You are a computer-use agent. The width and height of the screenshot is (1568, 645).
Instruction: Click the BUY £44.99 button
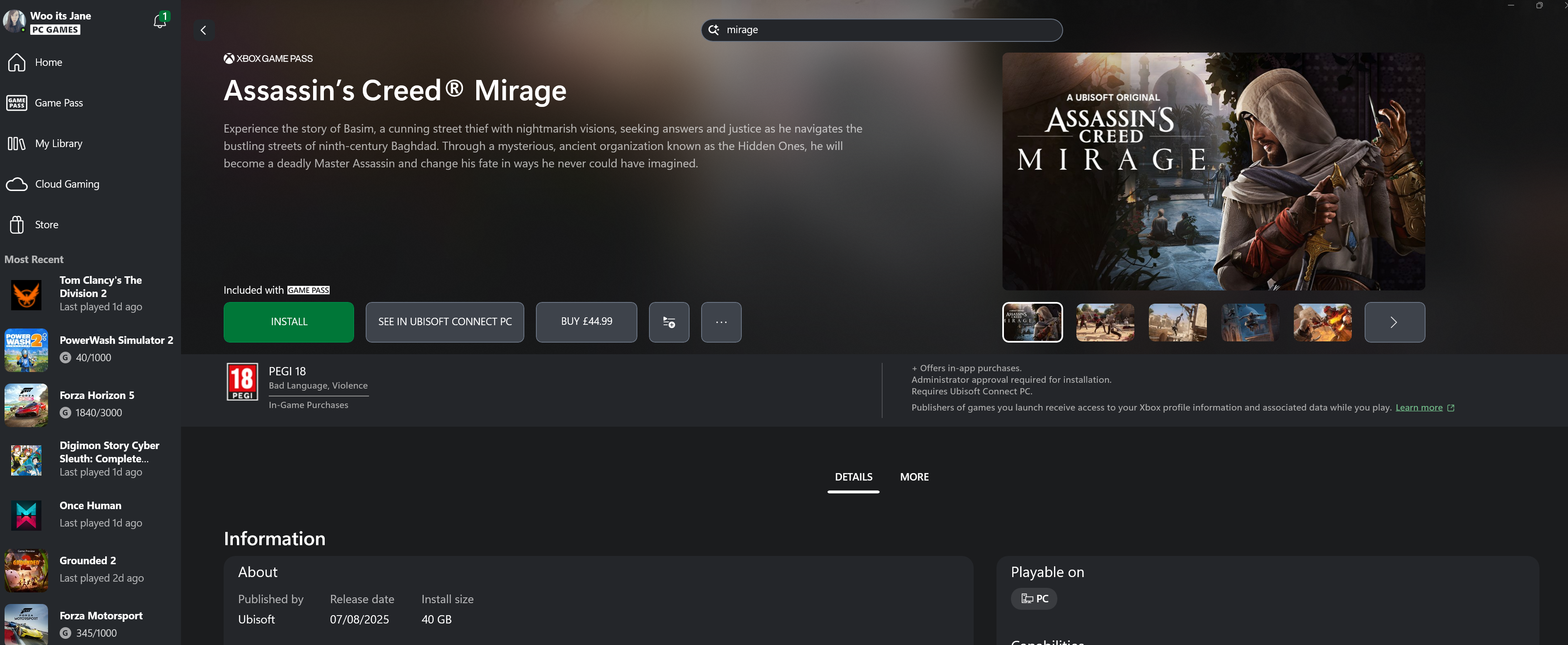pos(586,321)
